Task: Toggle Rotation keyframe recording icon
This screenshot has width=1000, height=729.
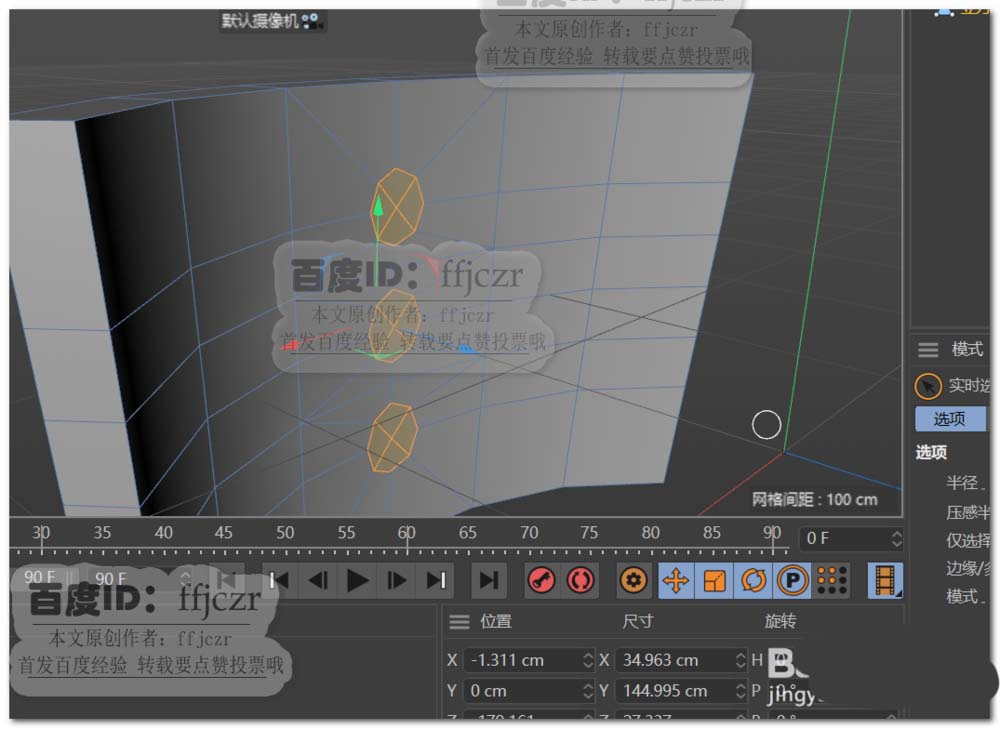Action: coord(753,580)
